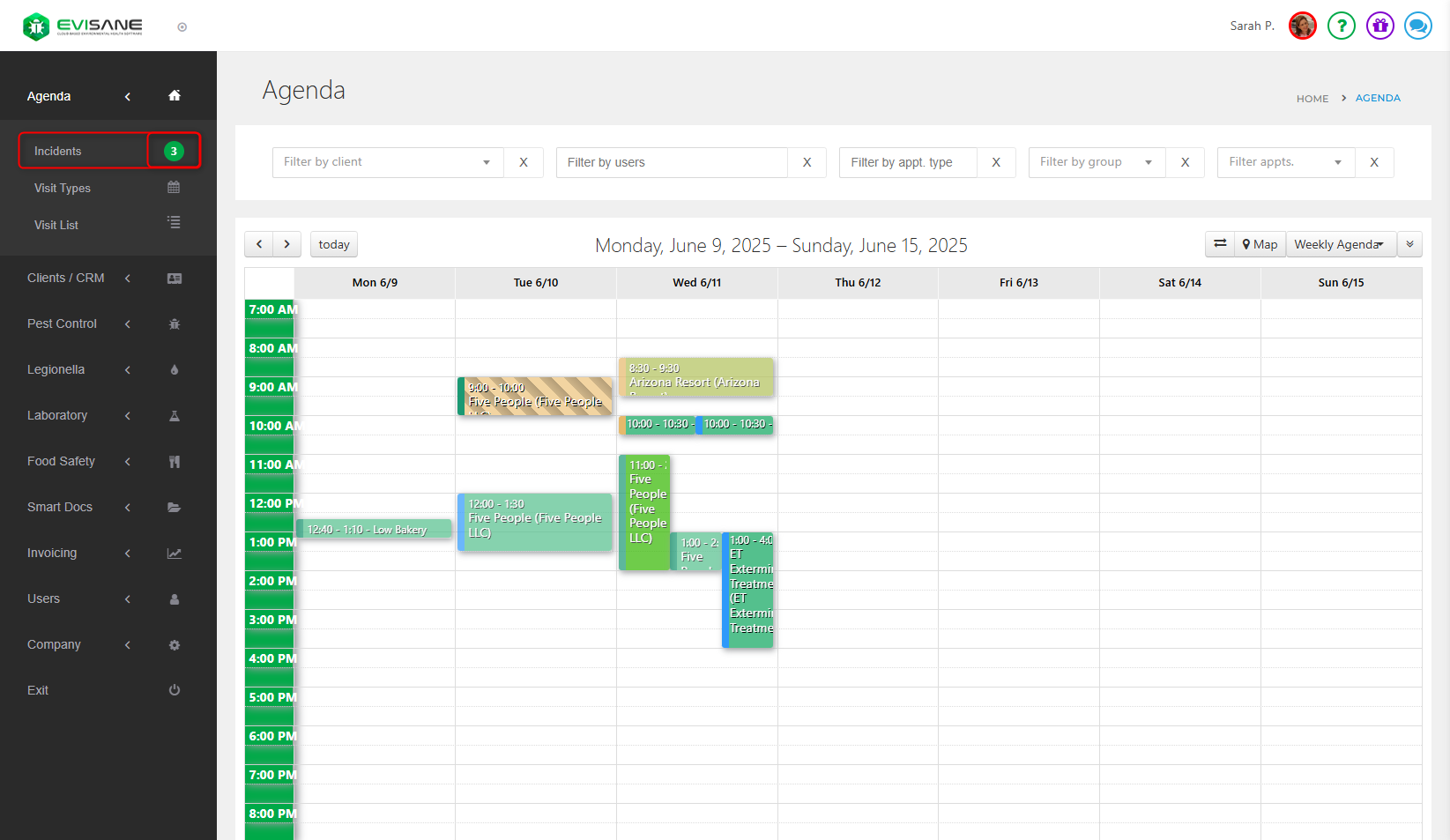Click the Filter by users input
The width and height of the screenshot is (1450, 840).
[x=672, y=162]
